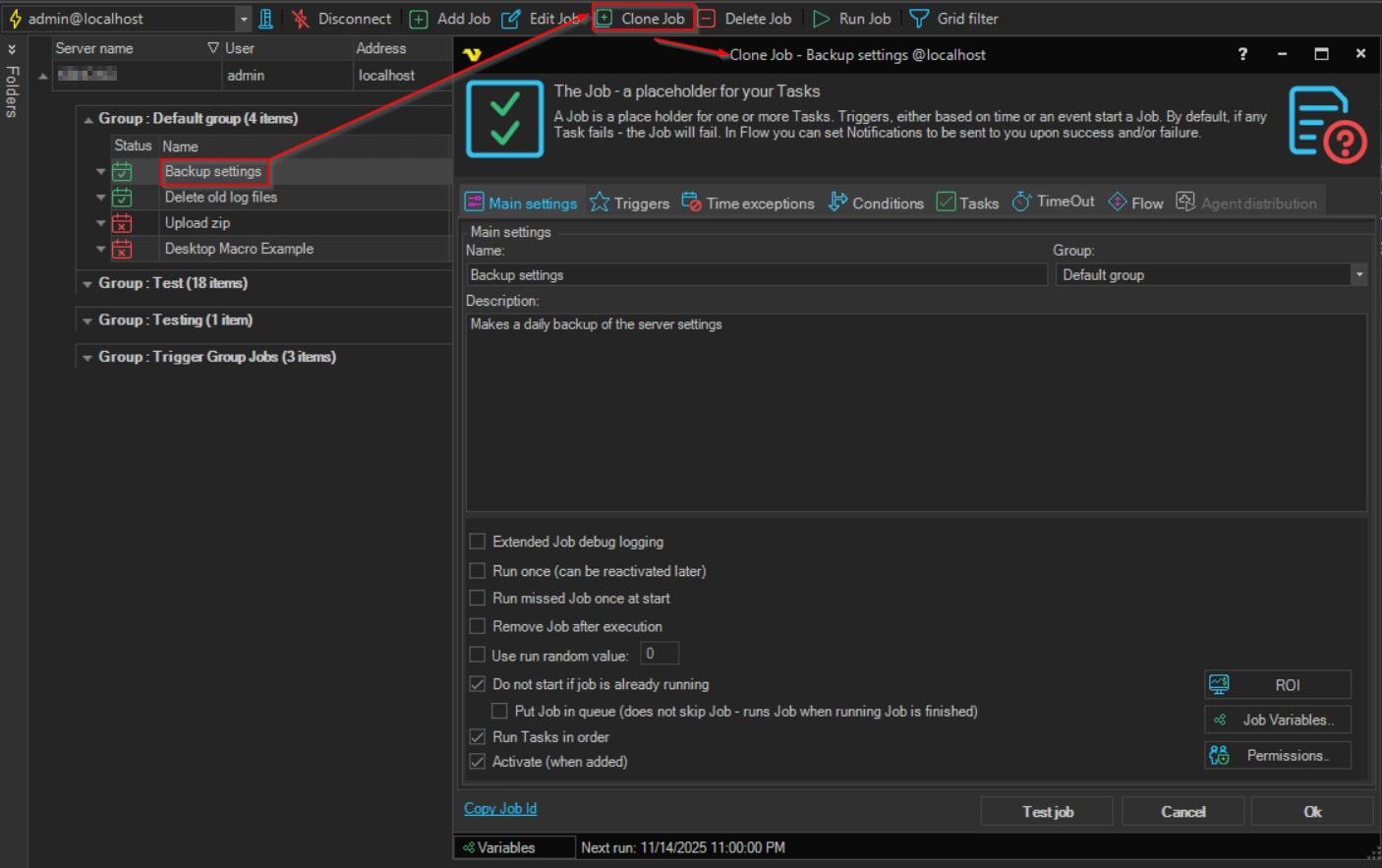Open the Grid filter funnel icon
Image resolution: width=1382 pixels, height=868 pixels.
coord(919,19)
